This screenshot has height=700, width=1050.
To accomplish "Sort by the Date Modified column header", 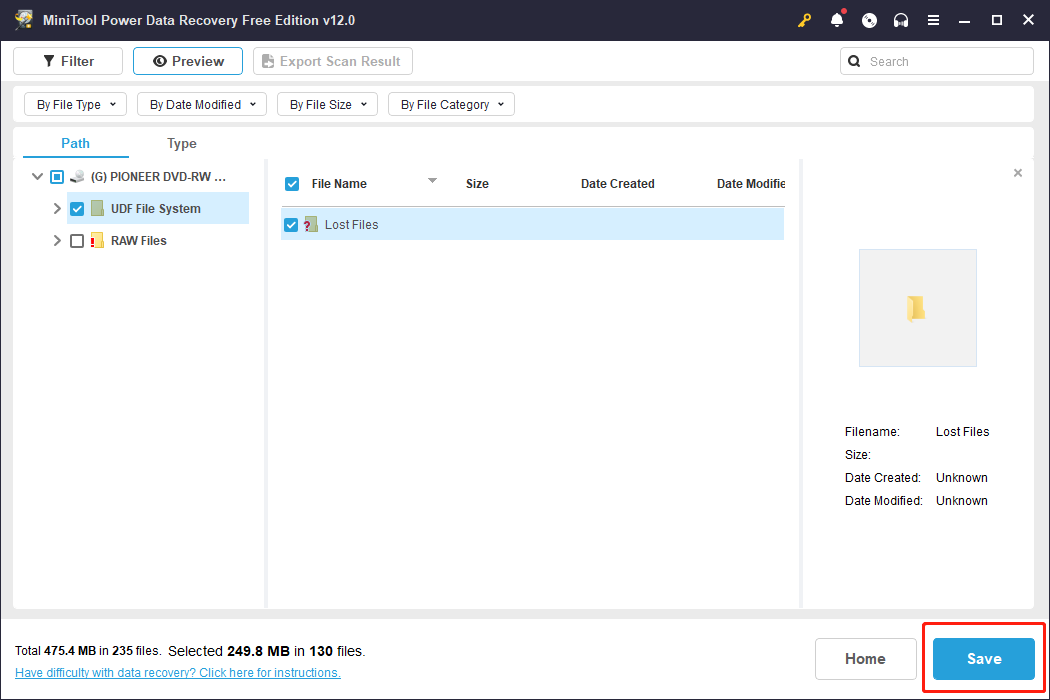I will tap(751, 184).
